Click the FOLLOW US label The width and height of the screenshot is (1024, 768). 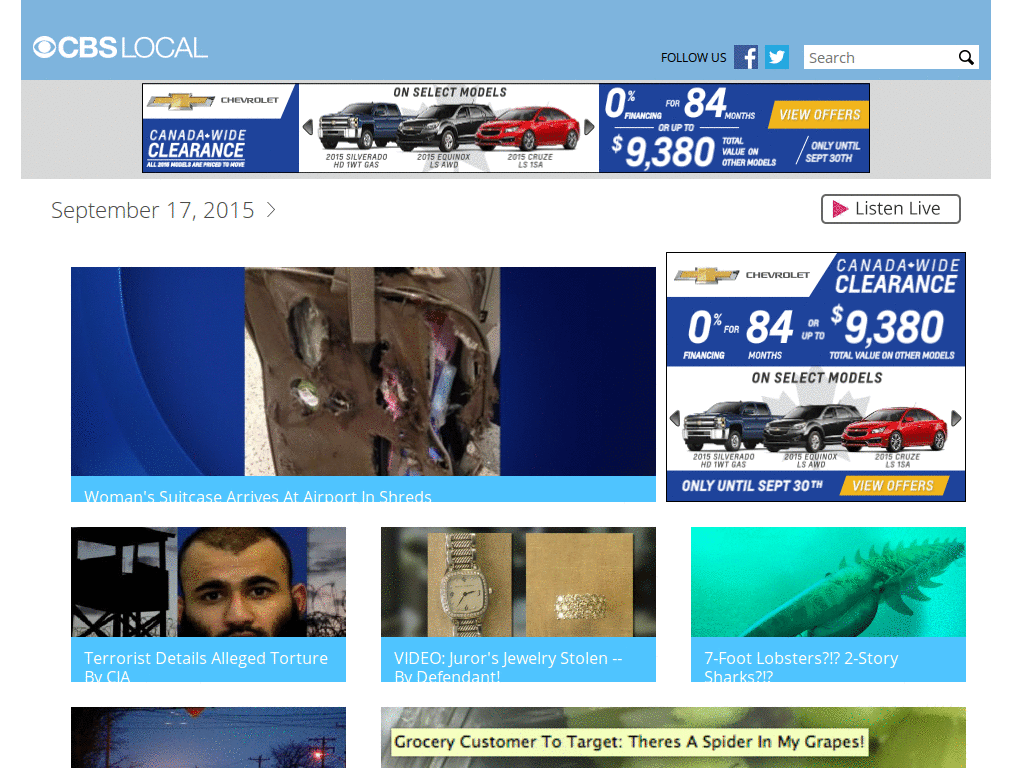click(x=694, y=57)
